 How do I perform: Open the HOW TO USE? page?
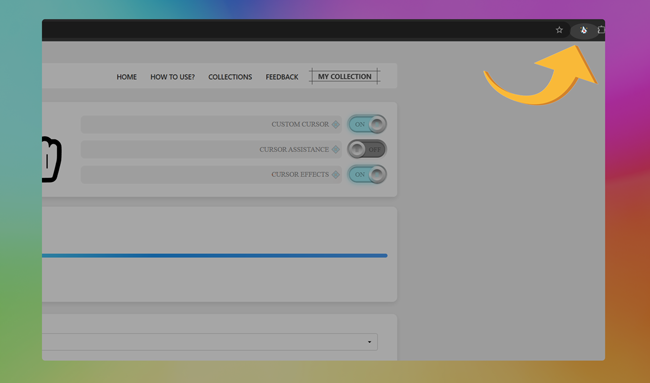click(x=172, y=77)
